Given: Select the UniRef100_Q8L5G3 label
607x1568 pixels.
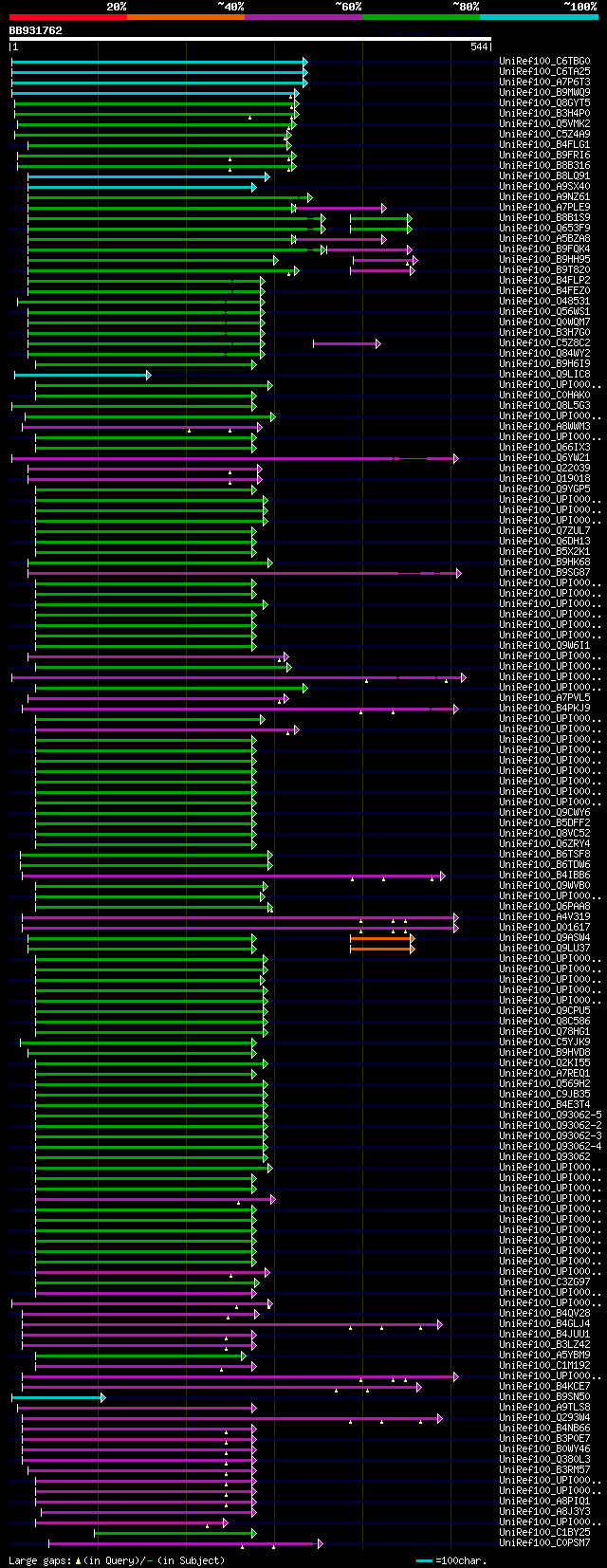Looking at the screenshot, I should tap(544, 406).
